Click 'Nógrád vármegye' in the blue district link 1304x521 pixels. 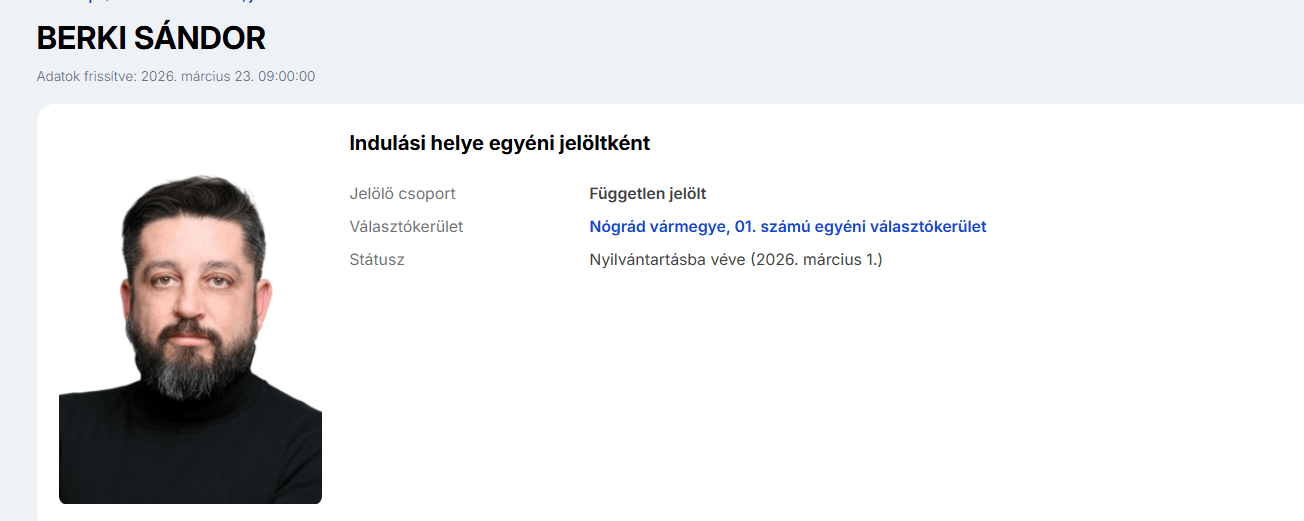657,227
